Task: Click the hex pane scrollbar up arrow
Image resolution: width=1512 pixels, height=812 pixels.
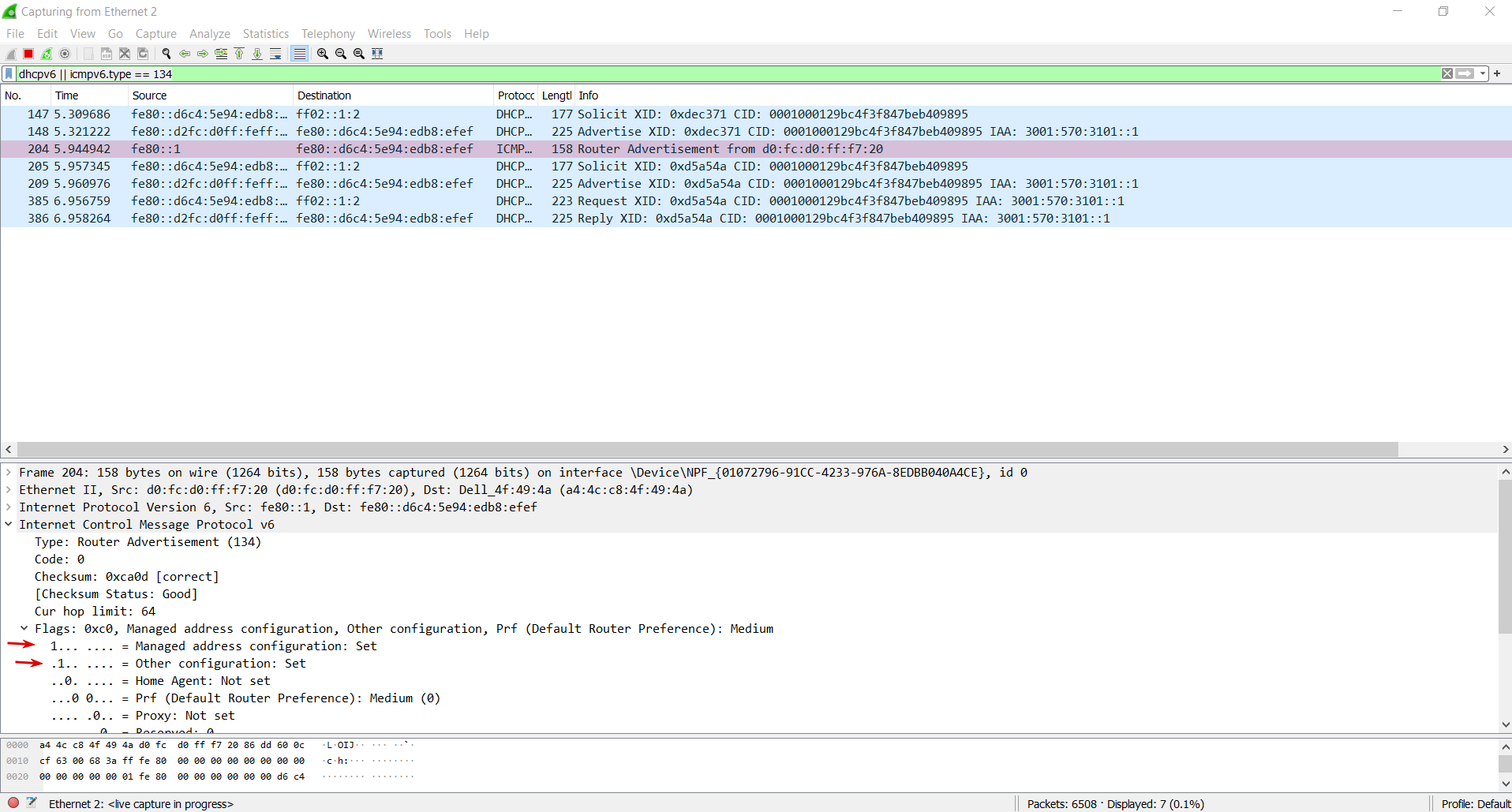Action: [1505, 747]
